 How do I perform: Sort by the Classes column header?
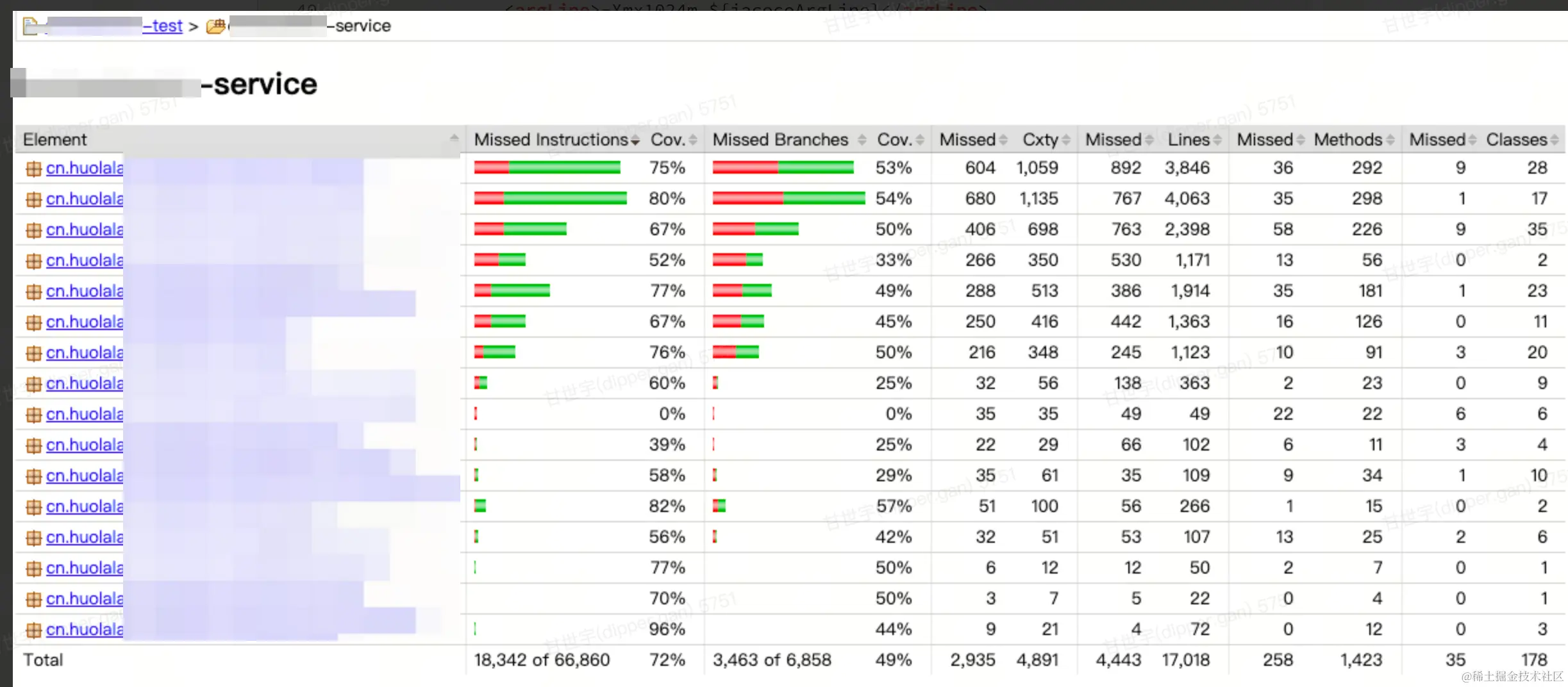tap(1522, 140)
